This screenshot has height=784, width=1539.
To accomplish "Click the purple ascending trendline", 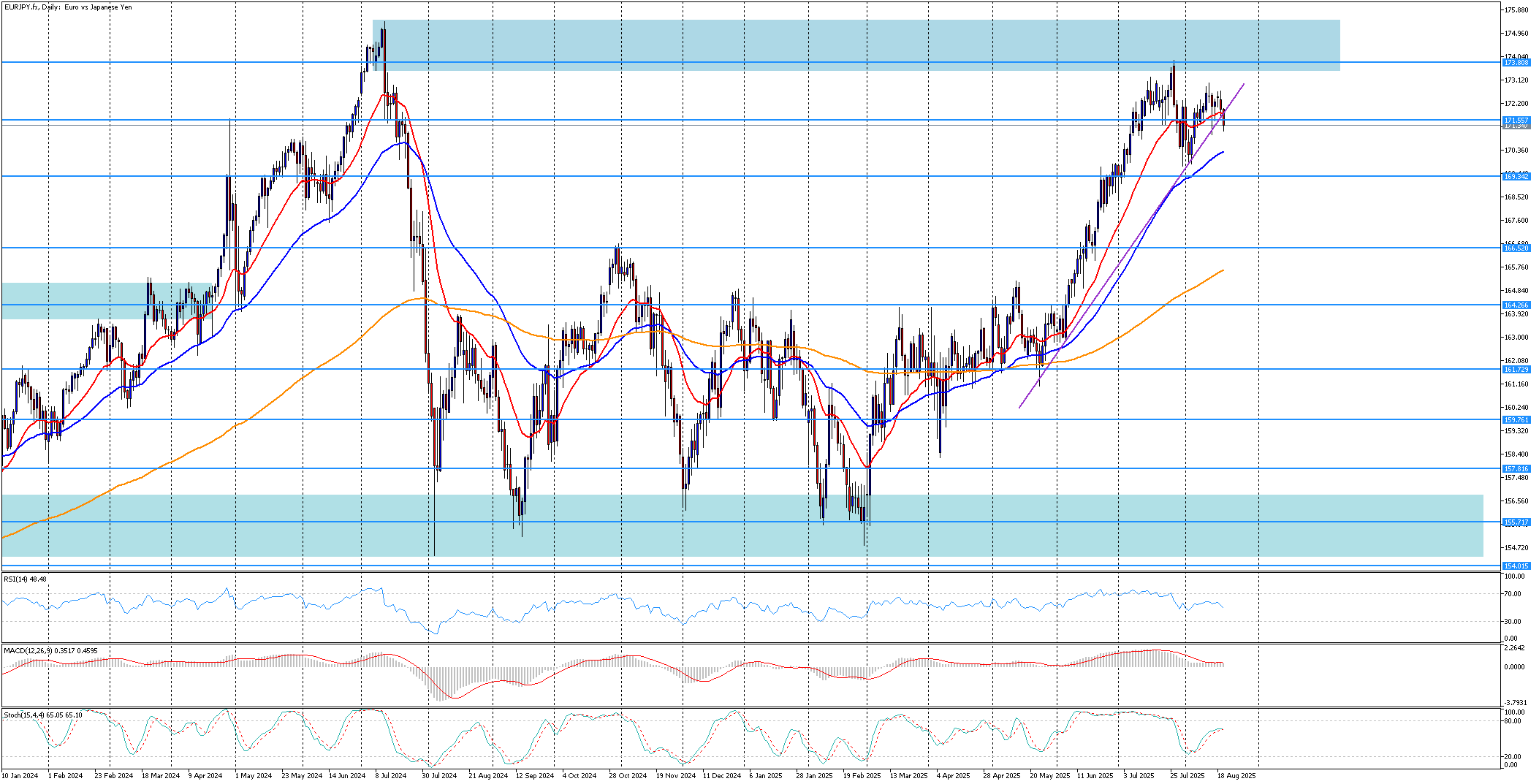I will click(1131, 246).
